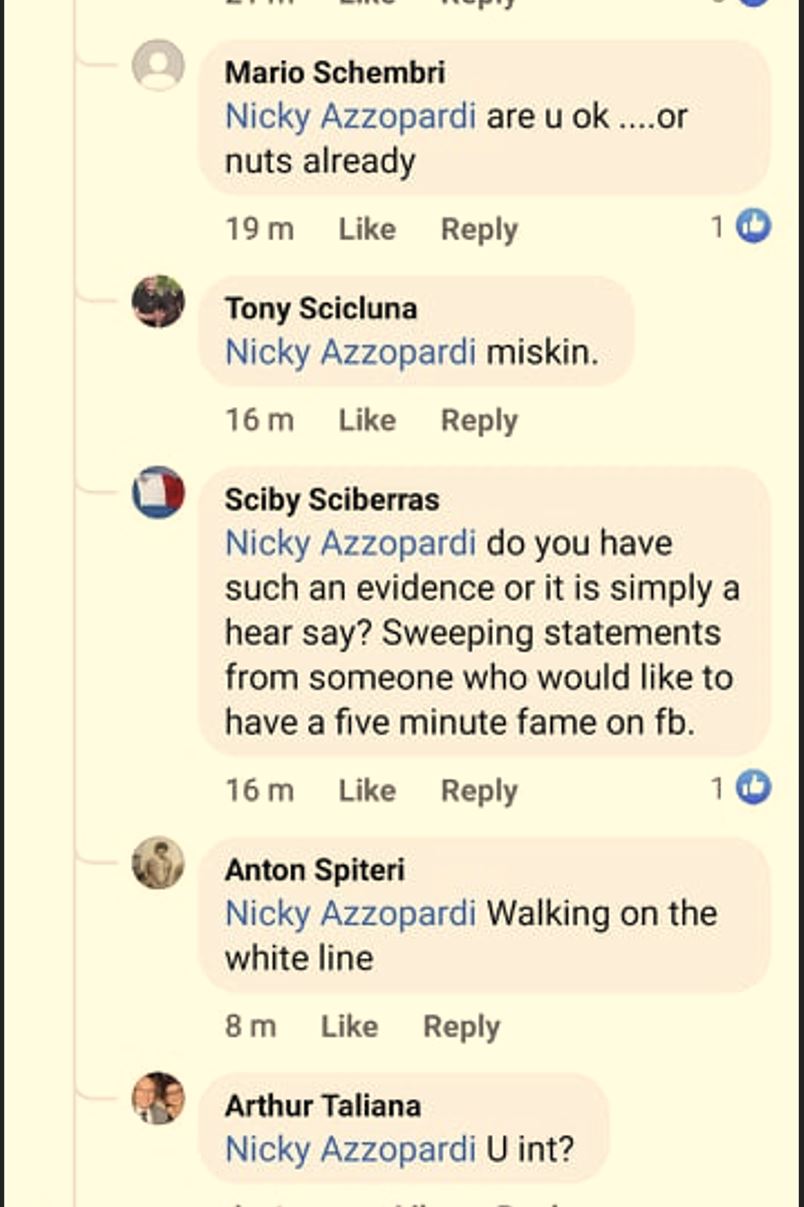Image resolution: width=804 pixels, height=1207 pixels.
Task: Click Mario Schembri's name
Action: click(x=334, y=71)
